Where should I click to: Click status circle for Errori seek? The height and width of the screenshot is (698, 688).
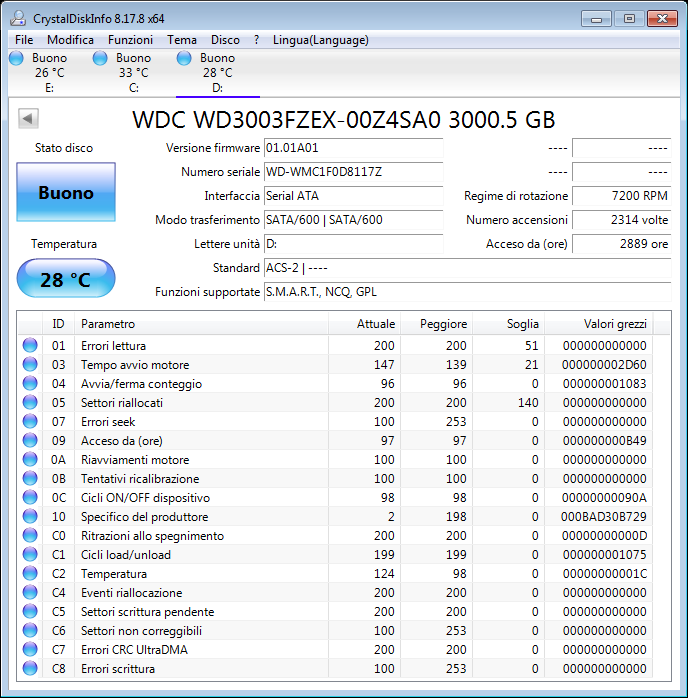[x=30, y=422]
